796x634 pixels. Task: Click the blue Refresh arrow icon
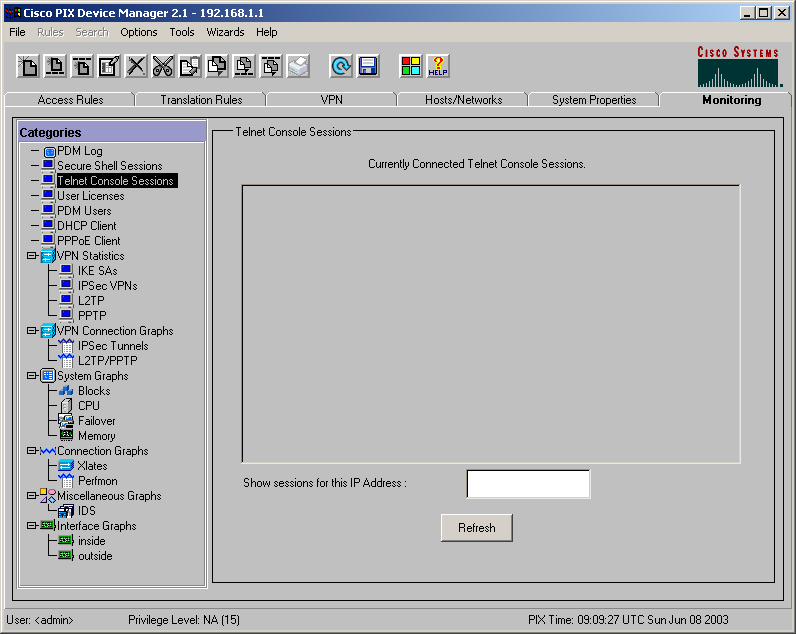pyautogui.click(x=341, y=66)
